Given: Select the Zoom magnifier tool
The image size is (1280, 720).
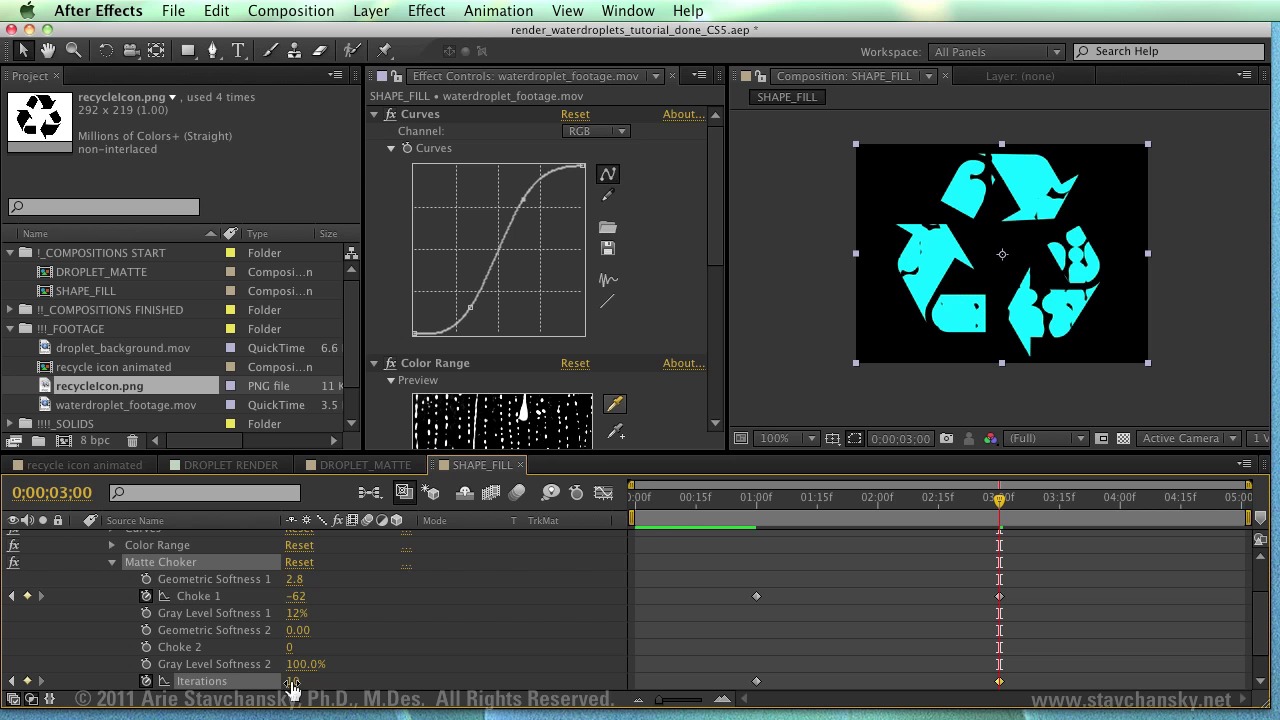Looking at the screenshot, I should coord(73,50).
